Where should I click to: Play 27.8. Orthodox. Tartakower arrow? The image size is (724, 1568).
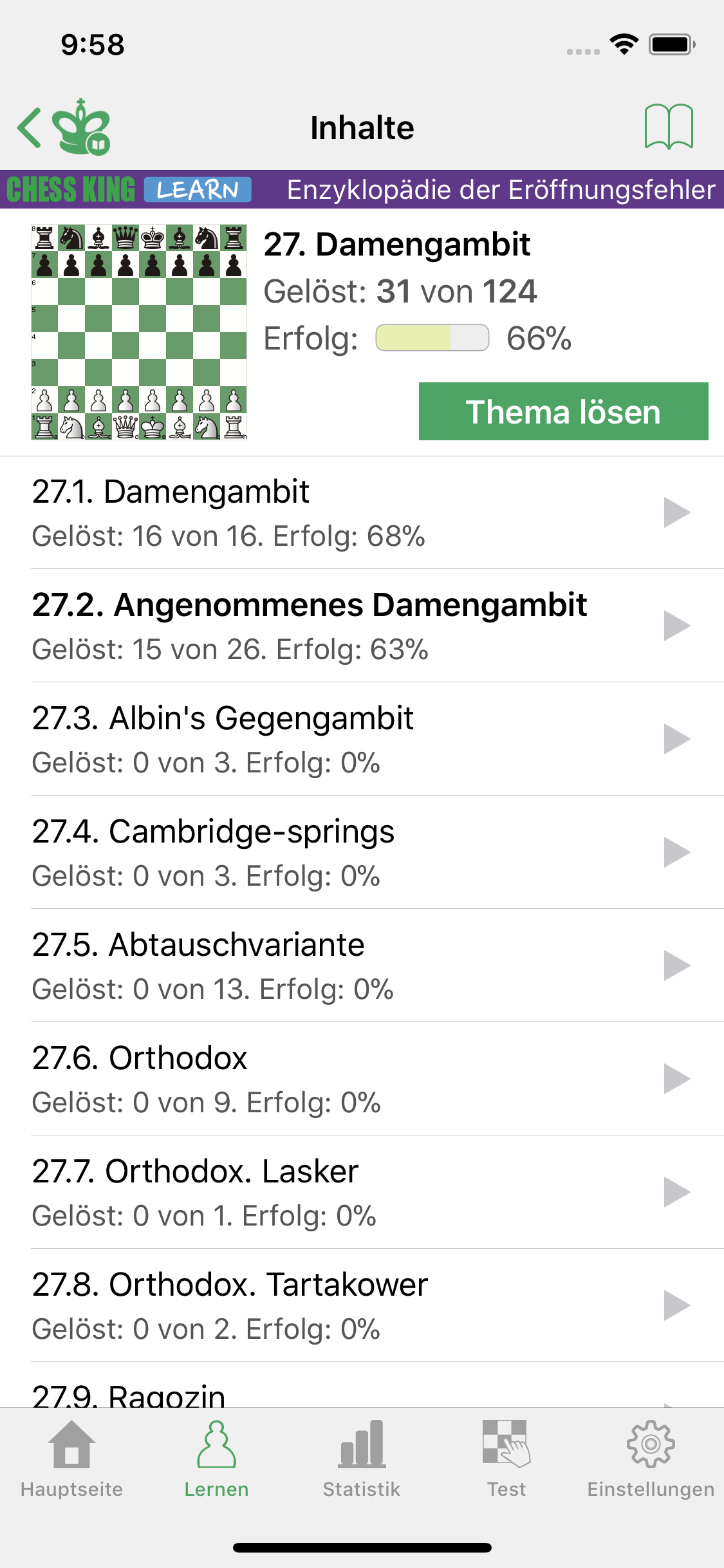(x=676, y=1305)
